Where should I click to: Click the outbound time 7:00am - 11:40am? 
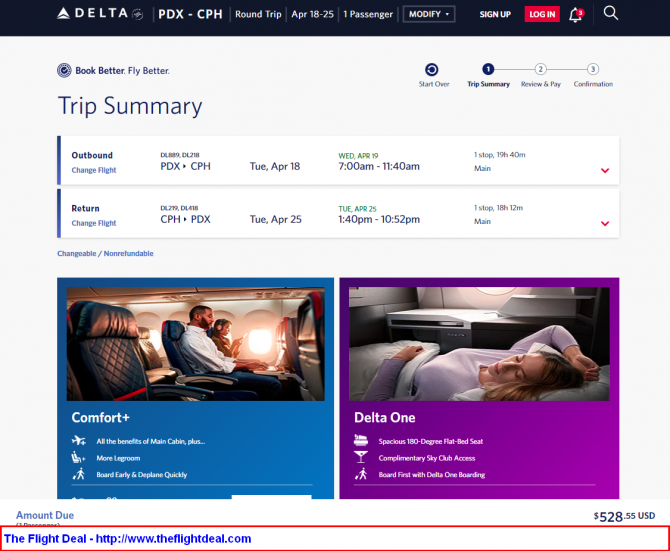point(379,166)
